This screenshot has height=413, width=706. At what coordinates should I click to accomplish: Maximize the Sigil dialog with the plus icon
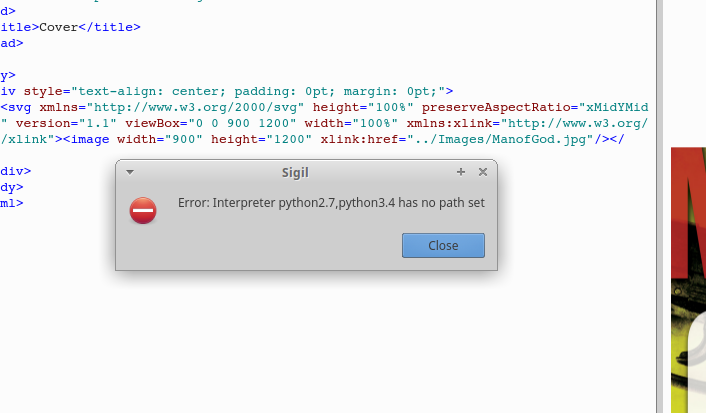461,172
